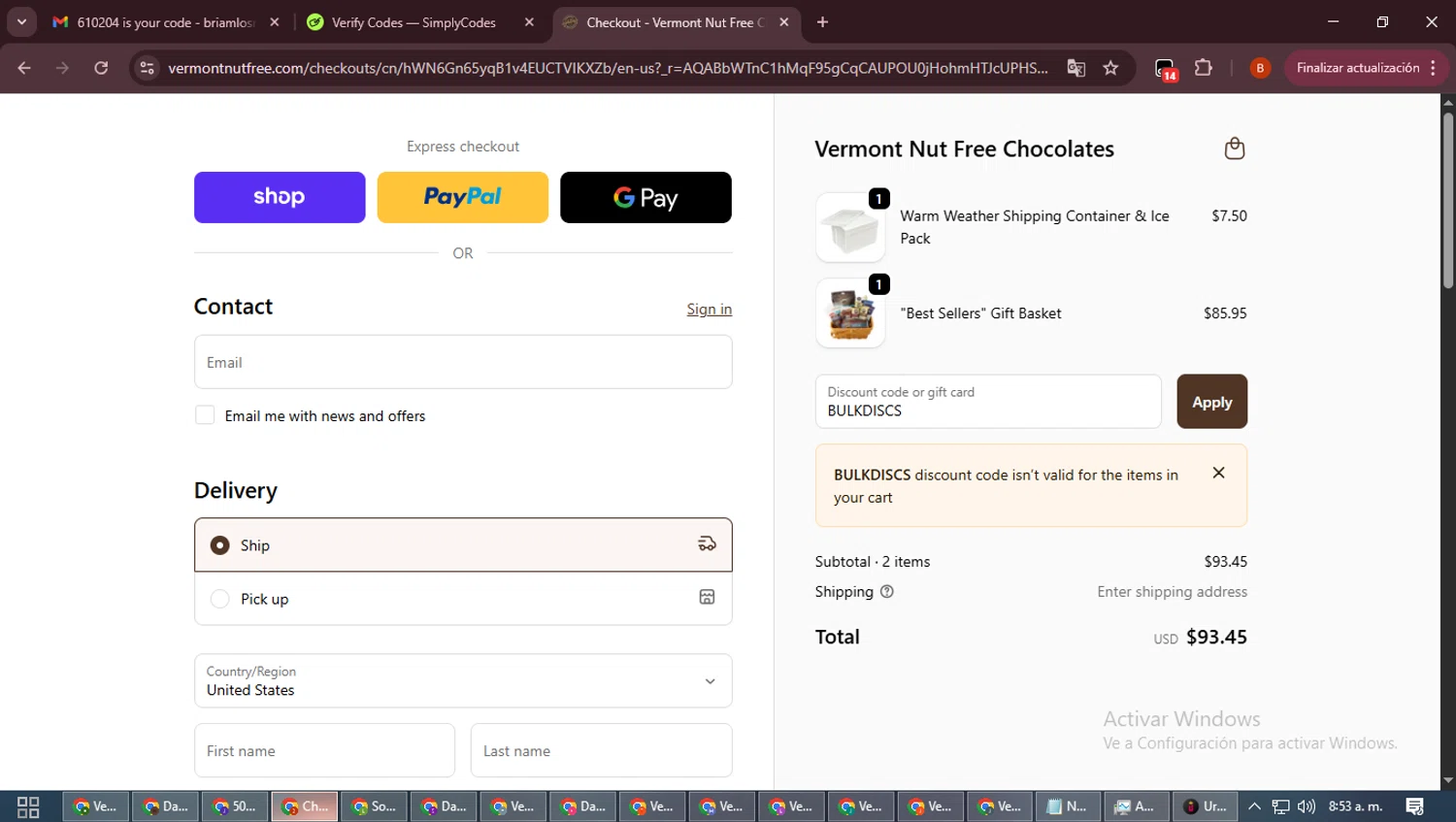This screenshot has width=1456, height=822.
Task: Go back to the previous page
Action: click(24, 68)
